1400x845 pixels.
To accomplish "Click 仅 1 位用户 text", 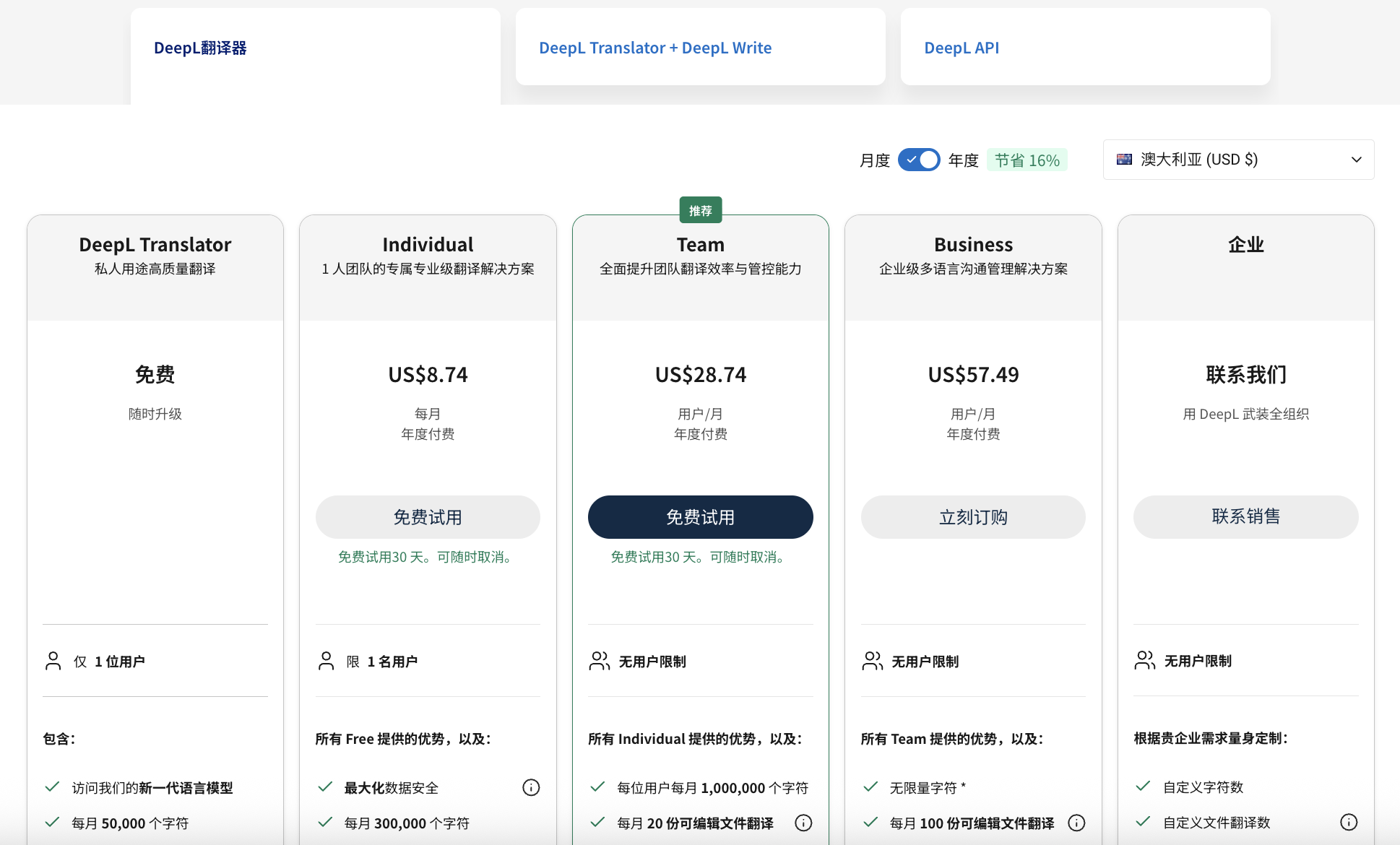I will point(109,662).
